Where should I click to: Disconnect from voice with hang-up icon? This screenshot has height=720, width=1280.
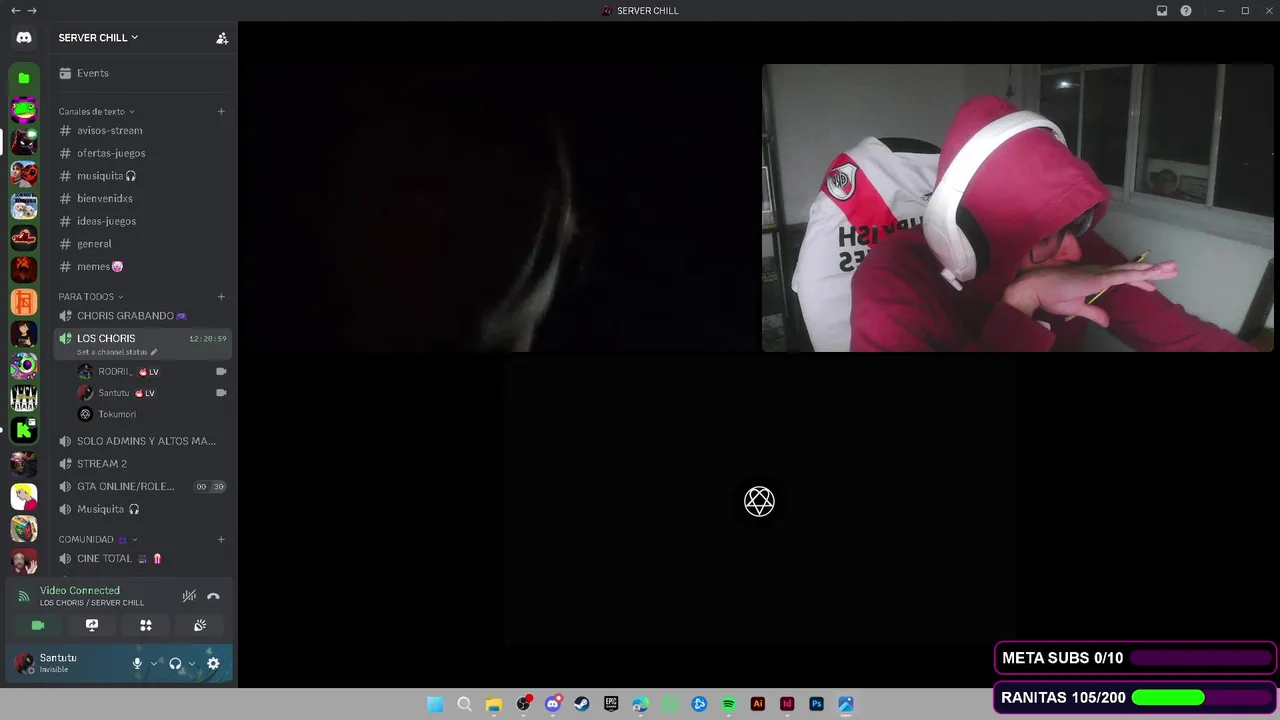213,596
